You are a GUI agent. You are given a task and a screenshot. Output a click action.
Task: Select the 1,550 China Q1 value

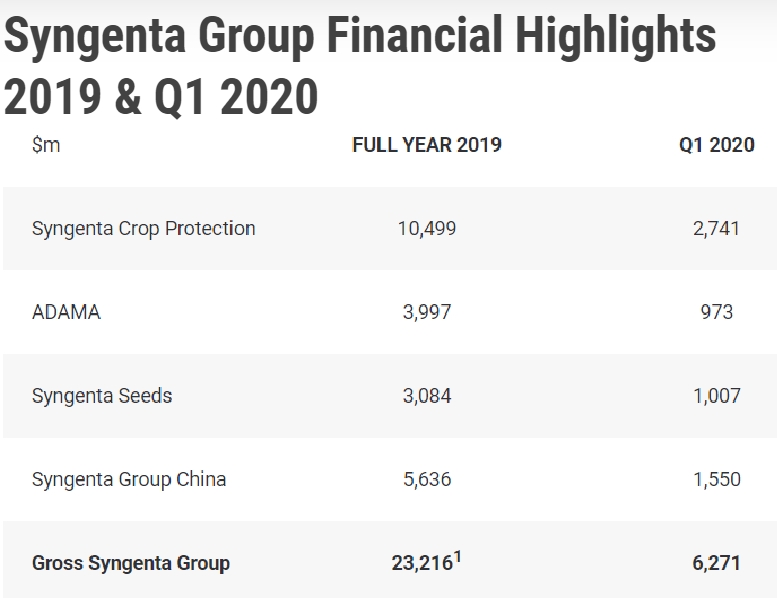click(715, 479)
